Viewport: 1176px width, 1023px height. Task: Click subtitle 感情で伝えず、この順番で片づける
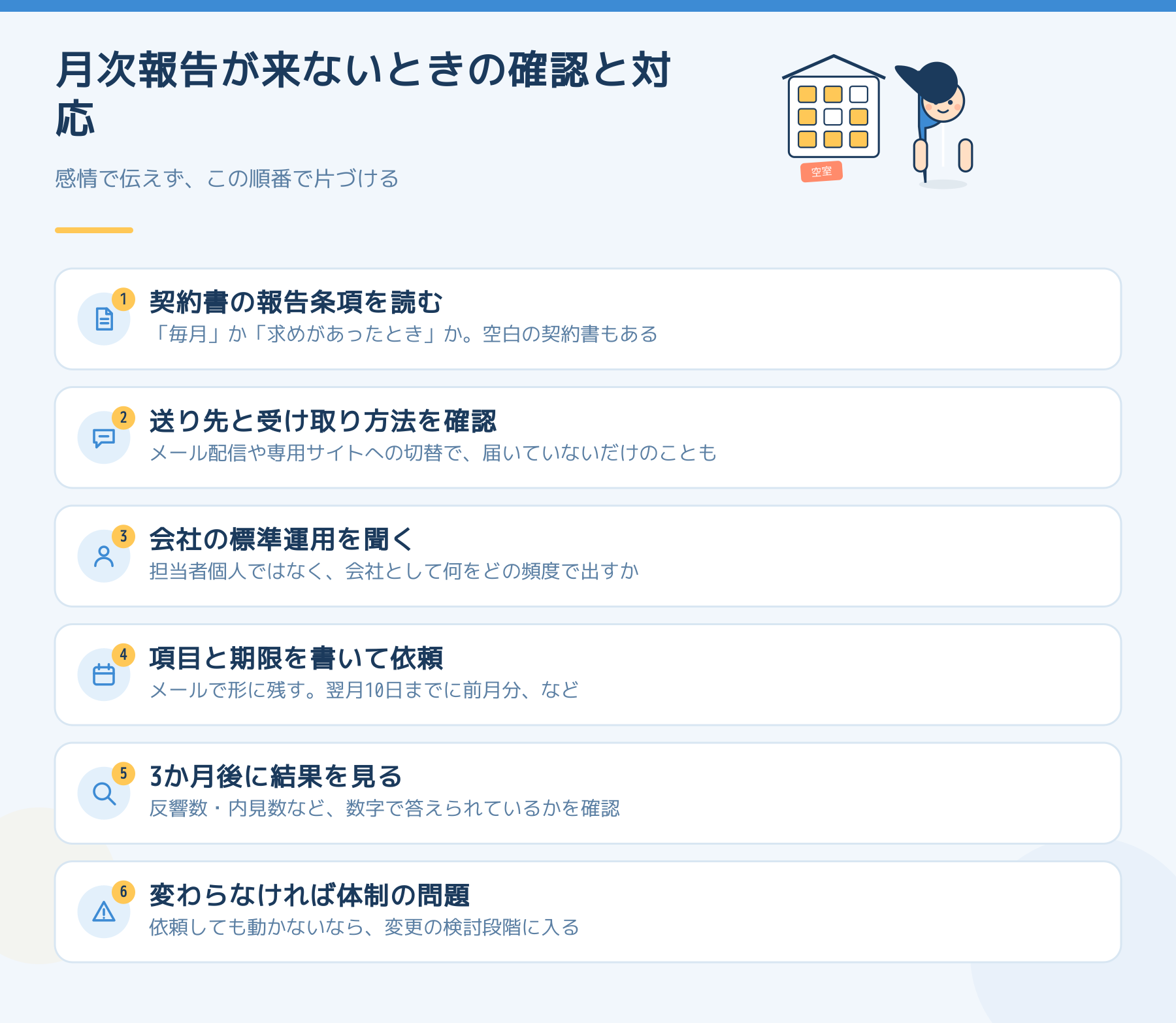[x=227, y=178]
